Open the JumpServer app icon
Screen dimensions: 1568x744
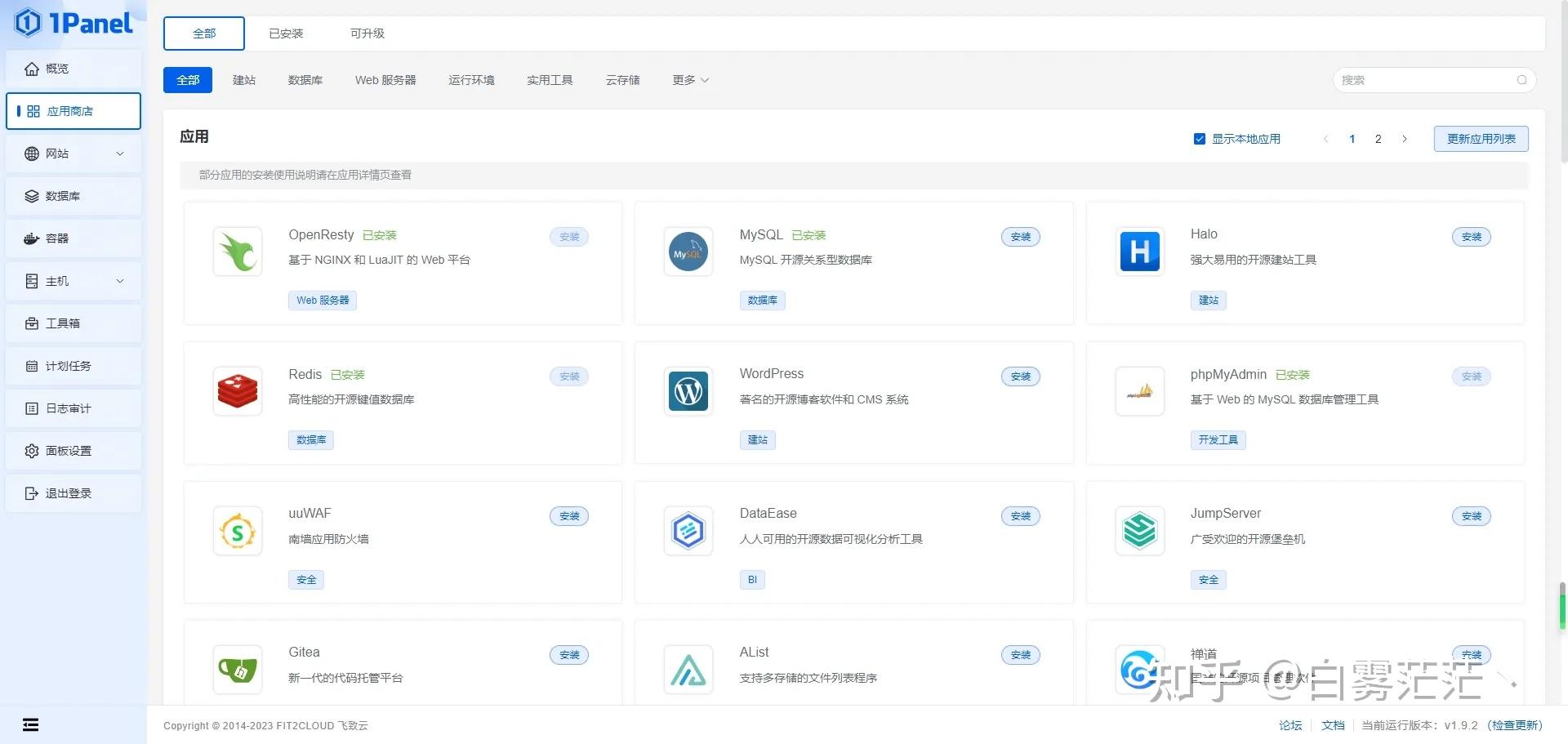click(1140, 531)
